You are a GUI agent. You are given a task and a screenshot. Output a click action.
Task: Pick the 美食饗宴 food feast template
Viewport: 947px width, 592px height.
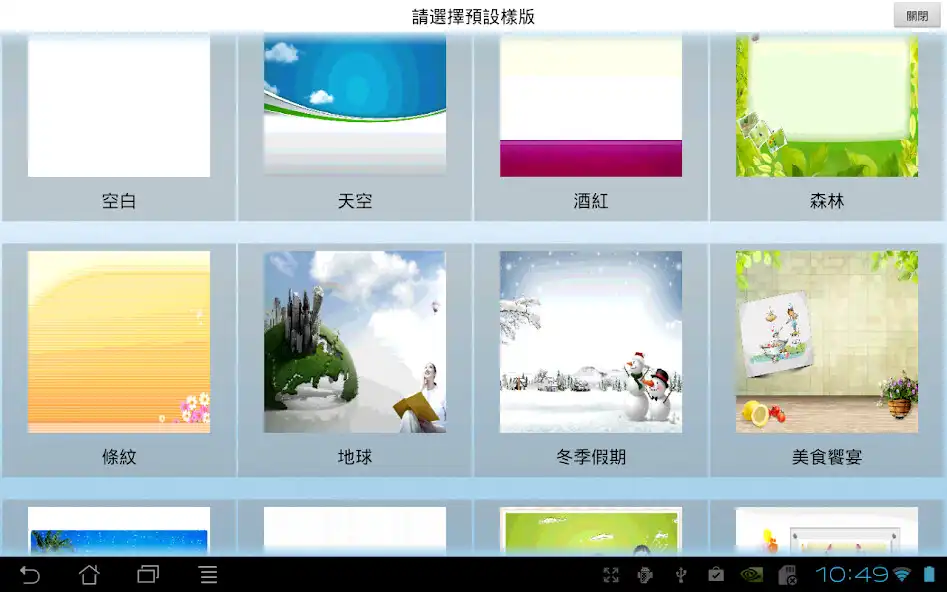[x=825, y=341]
